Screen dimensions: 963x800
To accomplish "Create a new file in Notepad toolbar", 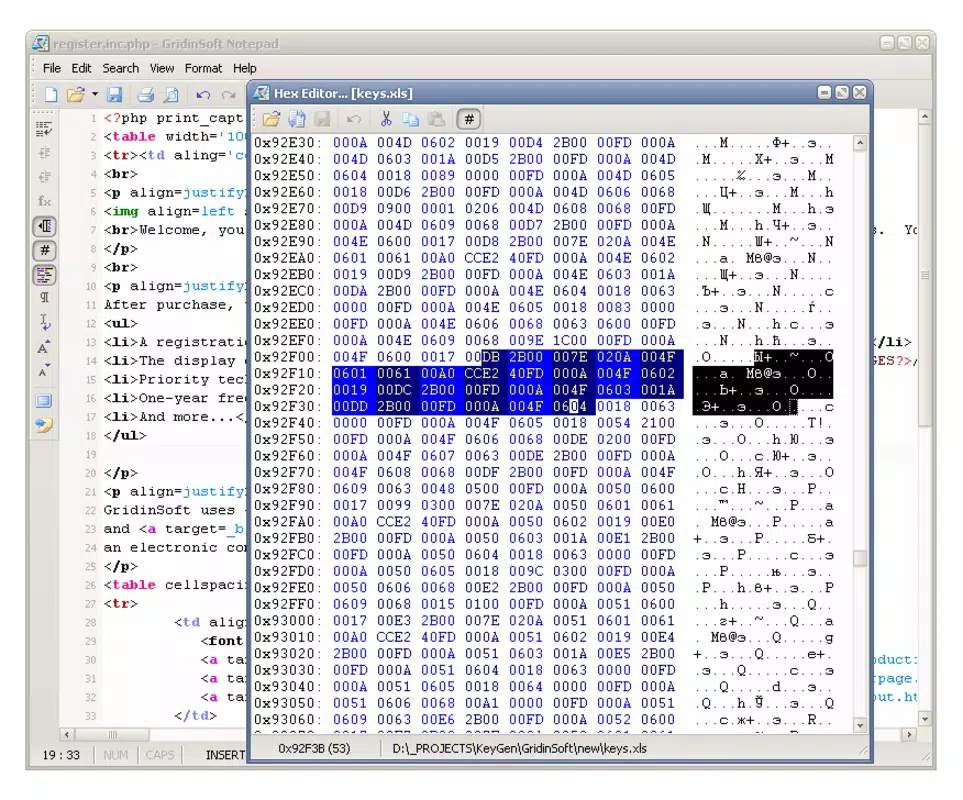I will click(x=51, y=95).
